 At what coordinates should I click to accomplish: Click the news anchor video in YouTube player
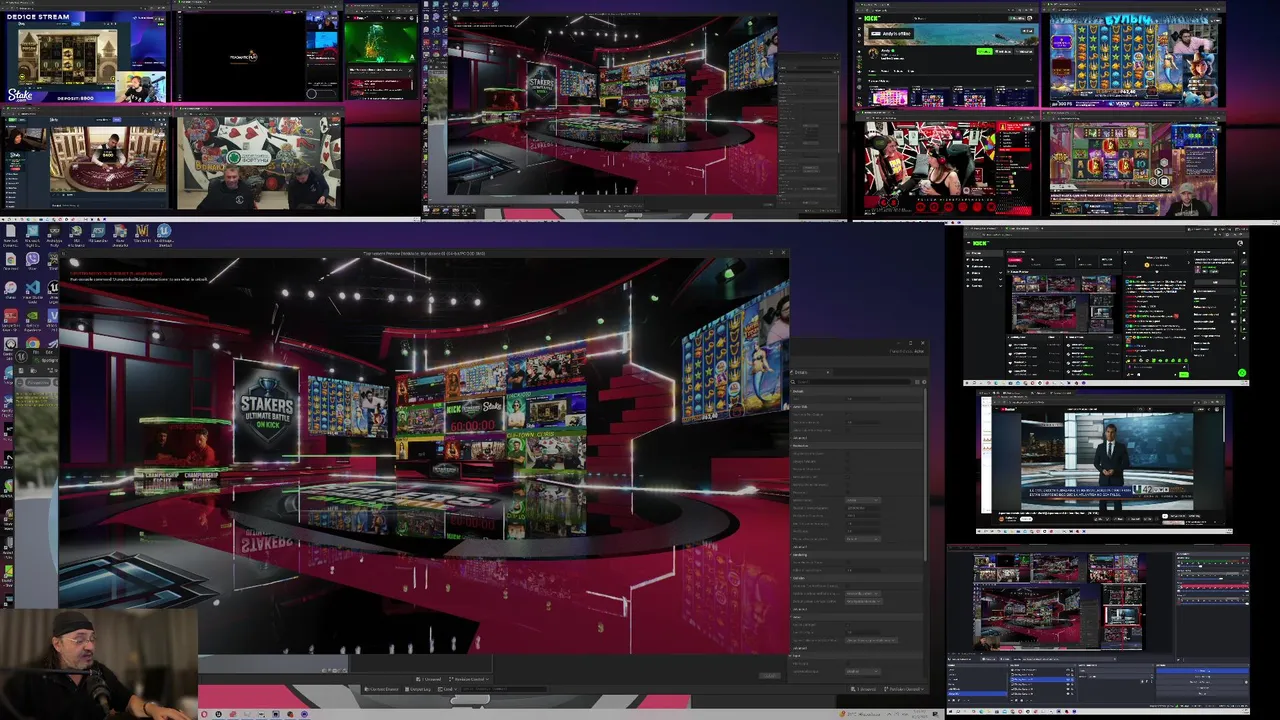(1107, 461)
